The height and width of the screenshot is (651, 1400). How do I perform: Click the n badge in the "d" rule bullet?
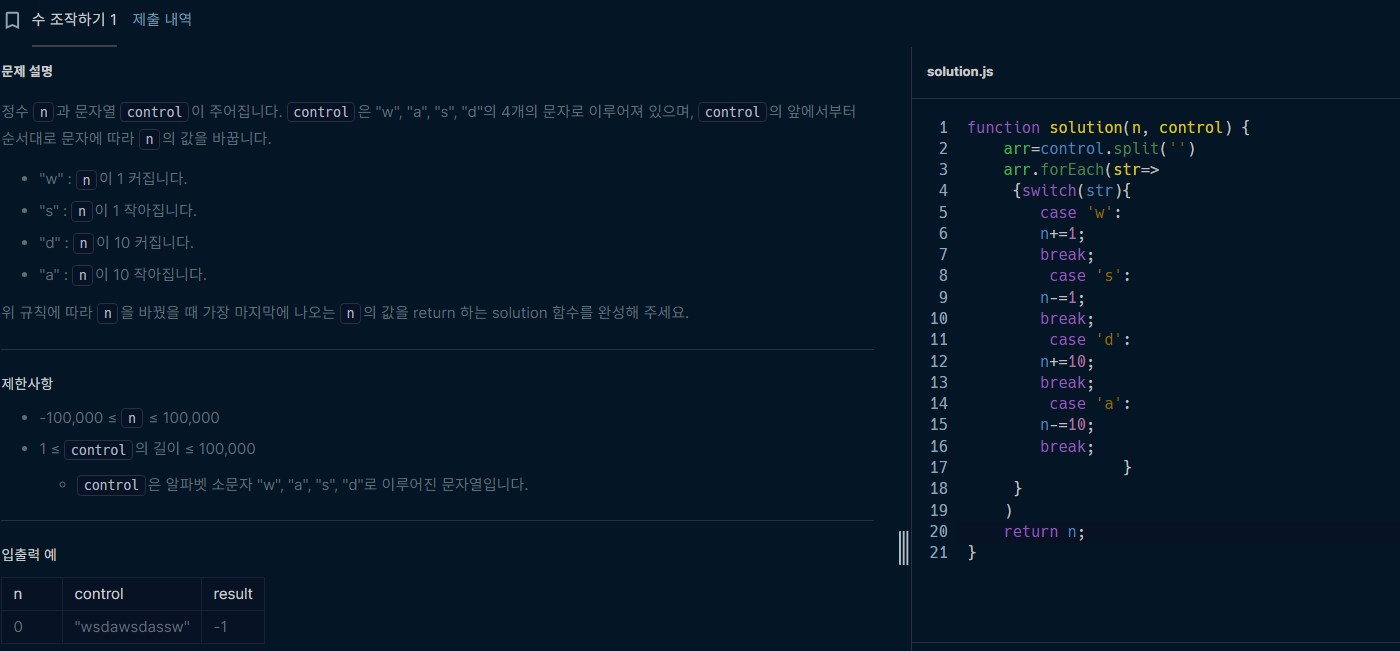point(83,242)
